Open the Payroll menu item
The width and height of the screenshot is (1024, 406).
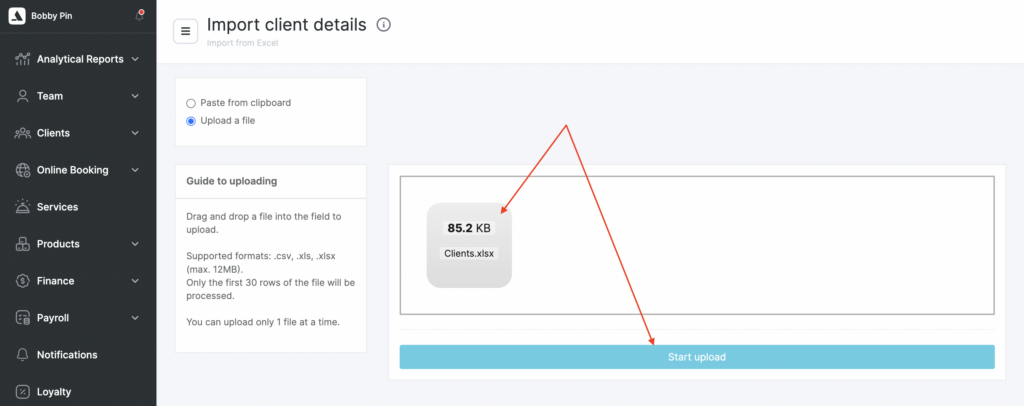pos(58,318)
